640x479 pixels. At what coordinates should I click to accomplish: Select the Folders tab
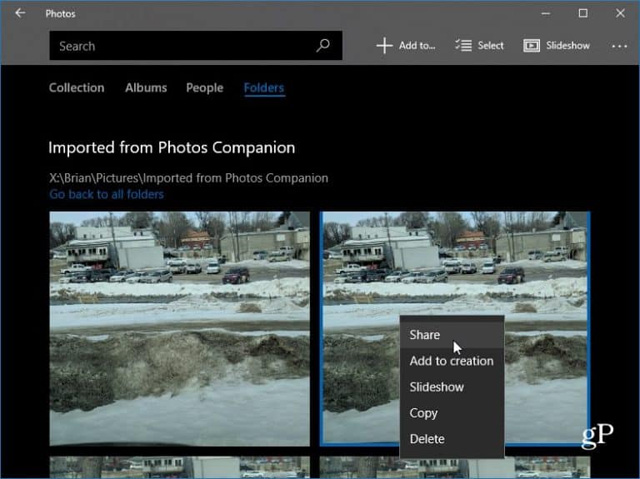(264, 88)
